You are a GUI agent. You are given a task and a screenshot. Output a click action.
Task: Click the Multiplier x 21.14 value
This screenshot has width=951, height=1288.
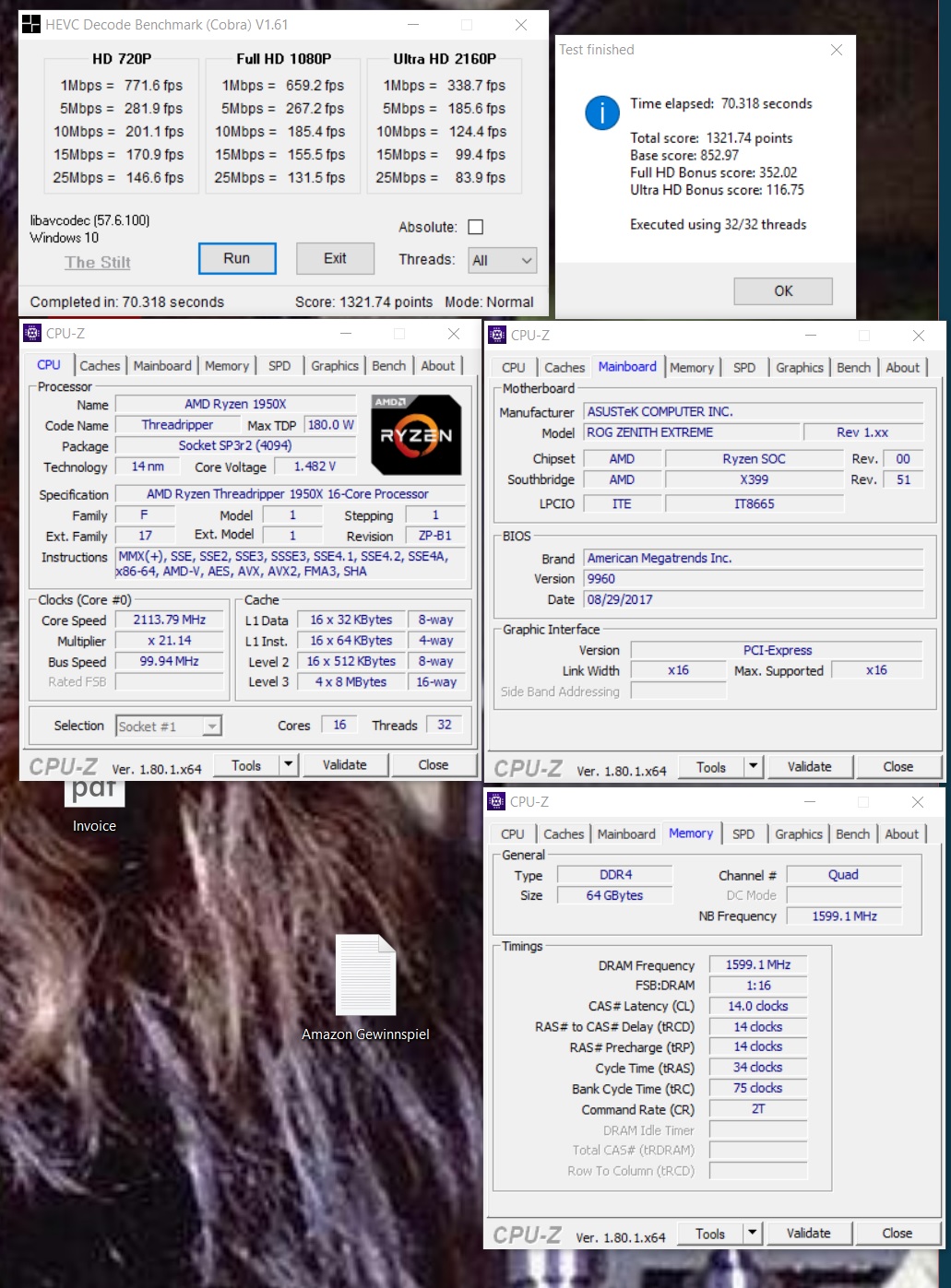pos(170,641)
